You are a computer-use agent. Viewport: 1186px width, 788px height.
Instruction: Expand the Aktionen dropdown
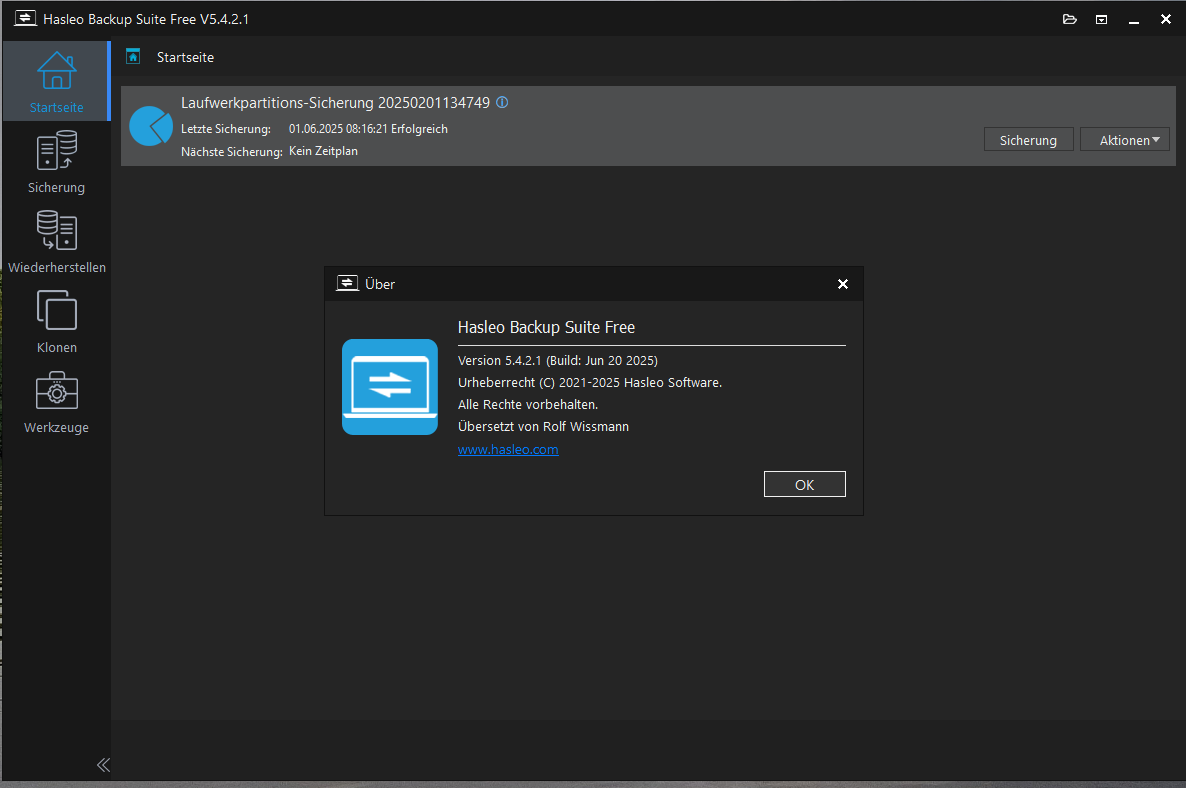1125,140
